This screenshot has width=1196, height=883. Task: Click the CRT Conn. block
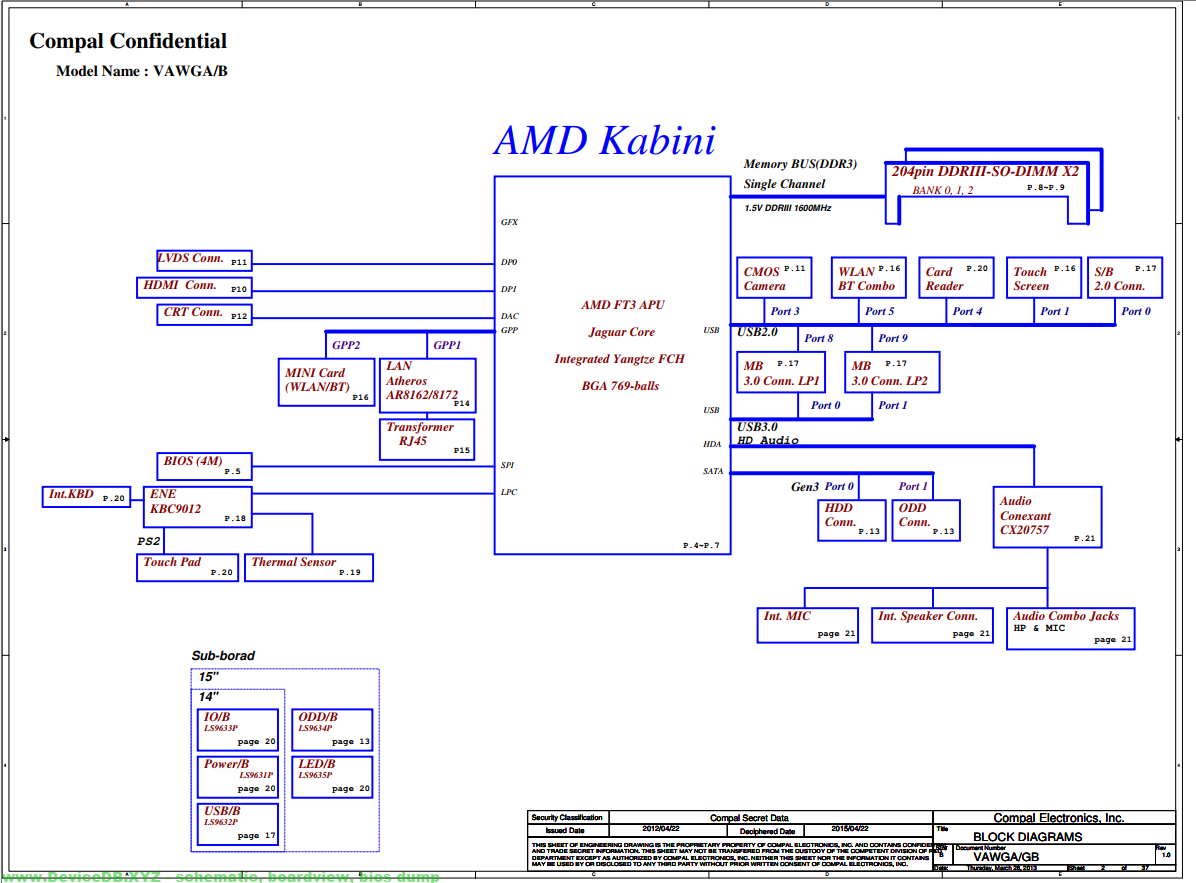pyautogui.click(x=206, y=314)
